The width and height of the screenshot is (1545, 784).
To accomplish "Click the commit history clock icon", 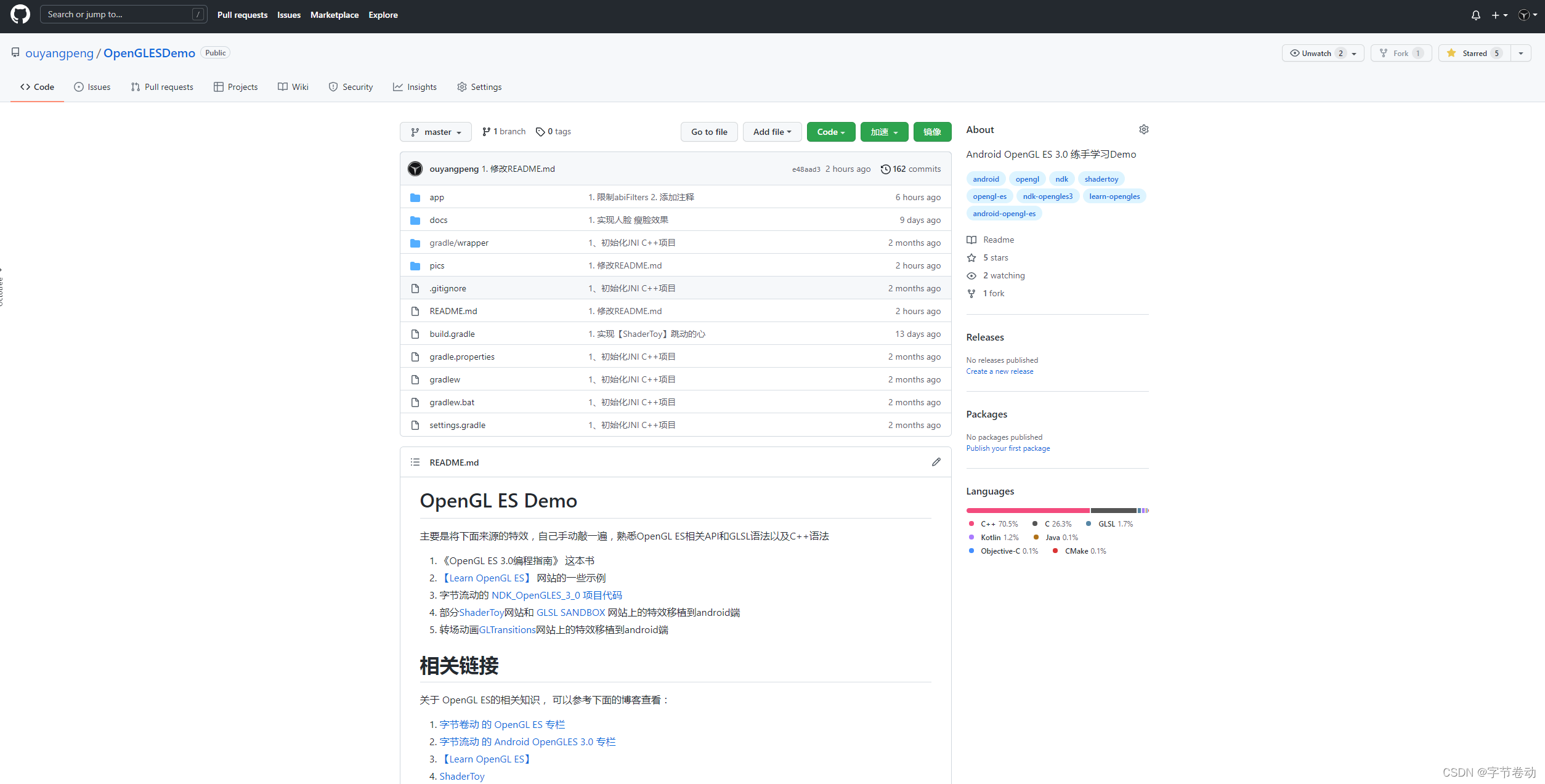I will pos(885,169).
